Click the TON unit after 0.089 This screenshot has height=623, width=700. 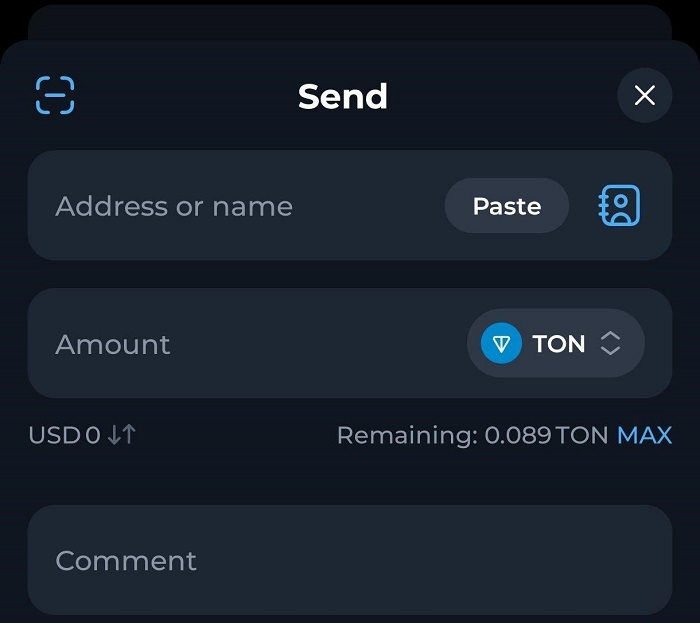(x=582, y=435)
